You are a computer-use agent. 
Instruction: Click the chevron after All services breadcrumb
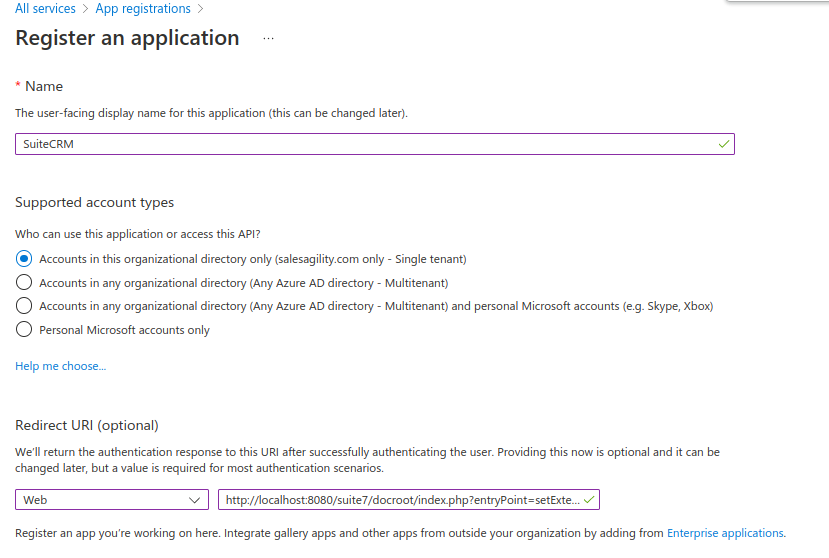click(x=85, y=9)
